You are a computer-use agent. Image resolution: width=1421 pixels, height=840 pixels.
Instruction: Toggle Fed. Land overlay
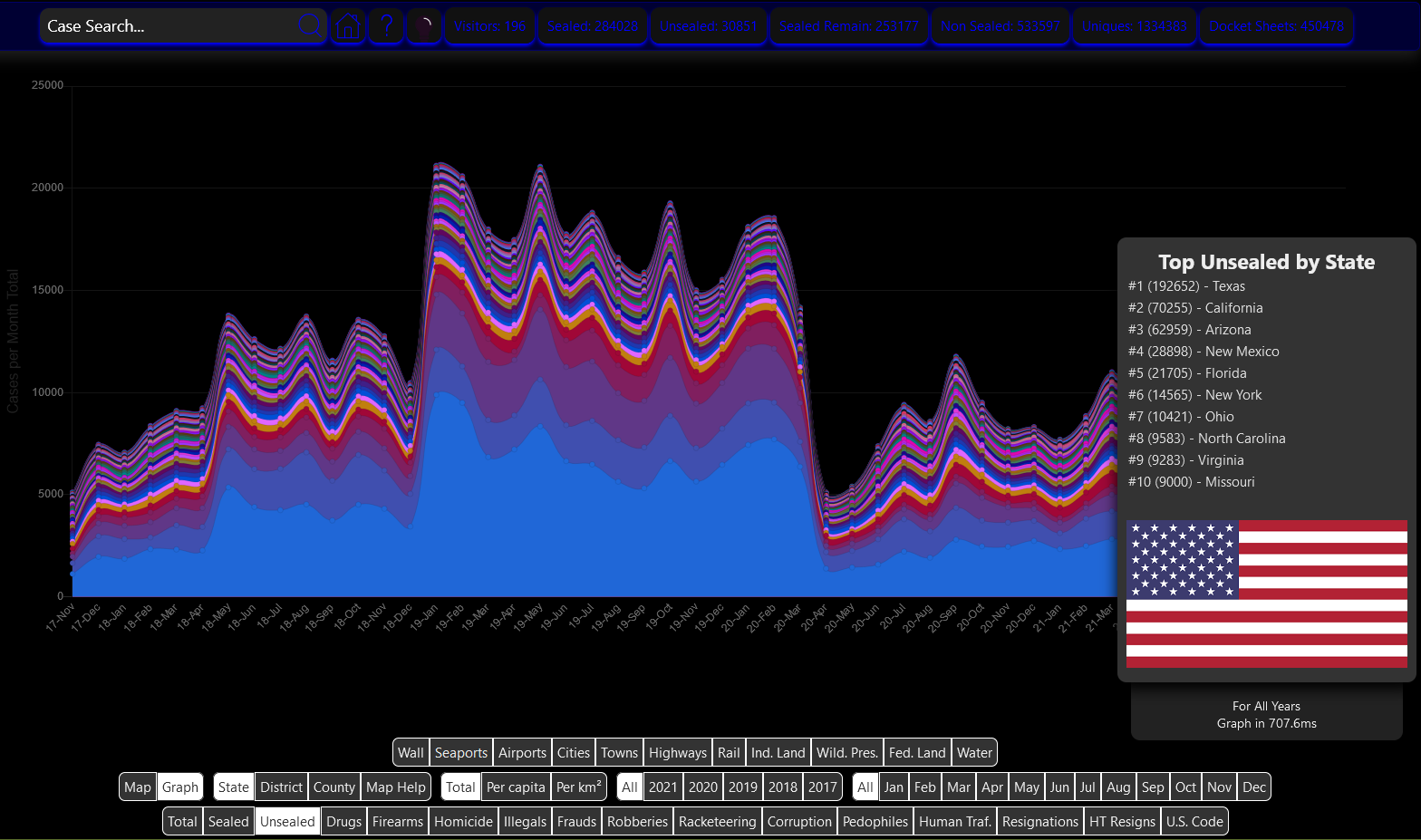click(917, 752)
